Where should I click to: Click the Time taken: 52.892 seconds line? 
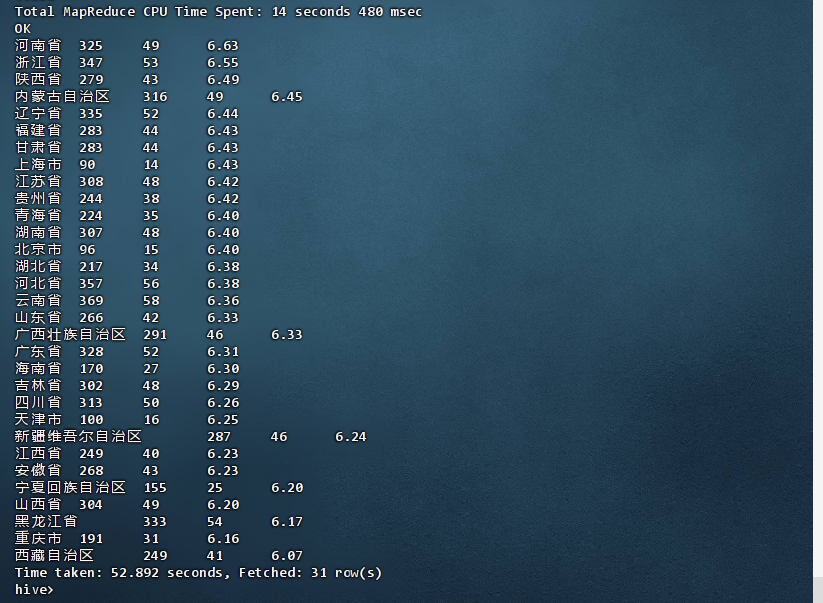198,573
